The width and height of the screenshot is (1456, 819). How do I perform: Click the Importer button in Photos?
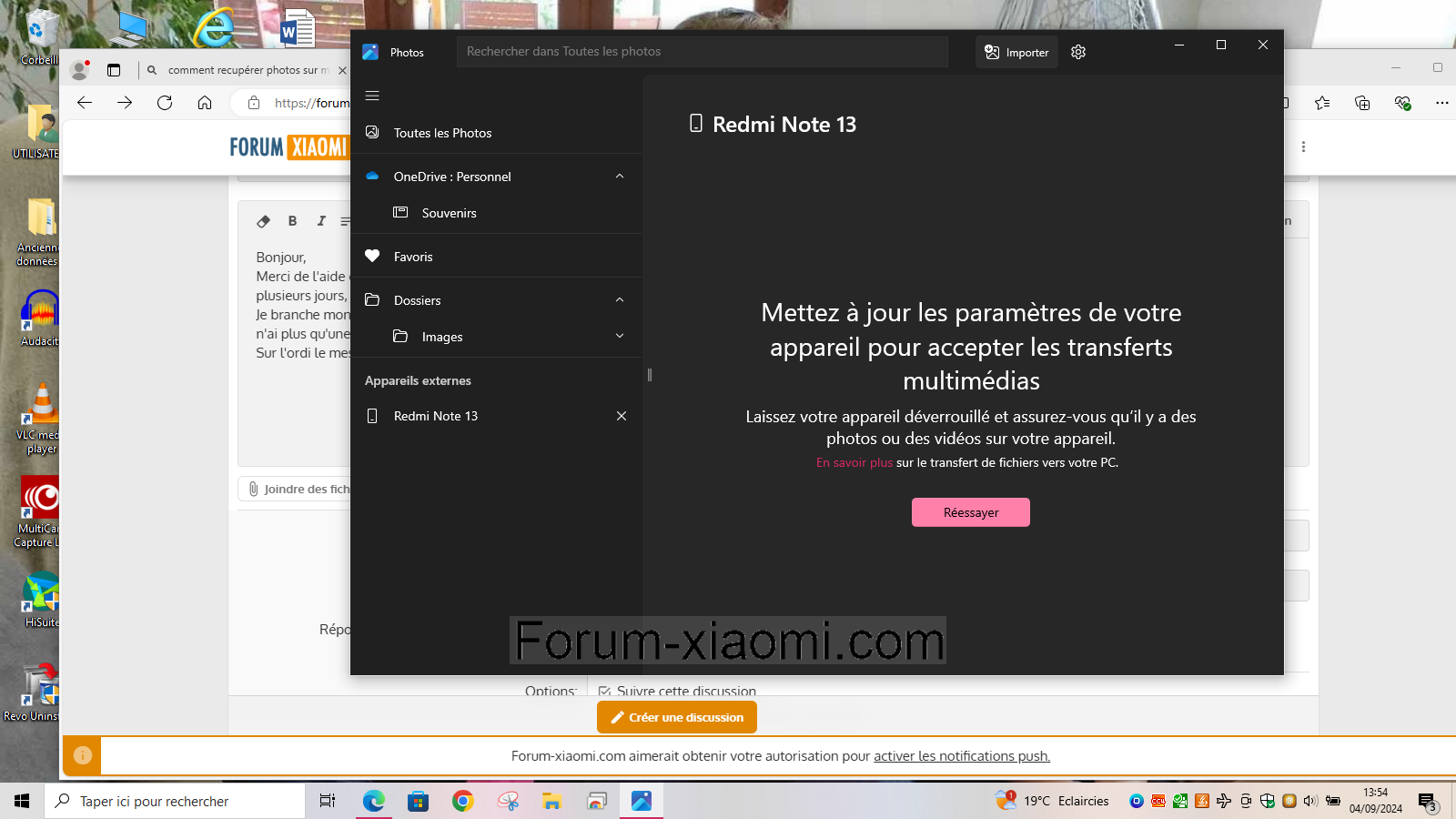tap(1016, 52)
